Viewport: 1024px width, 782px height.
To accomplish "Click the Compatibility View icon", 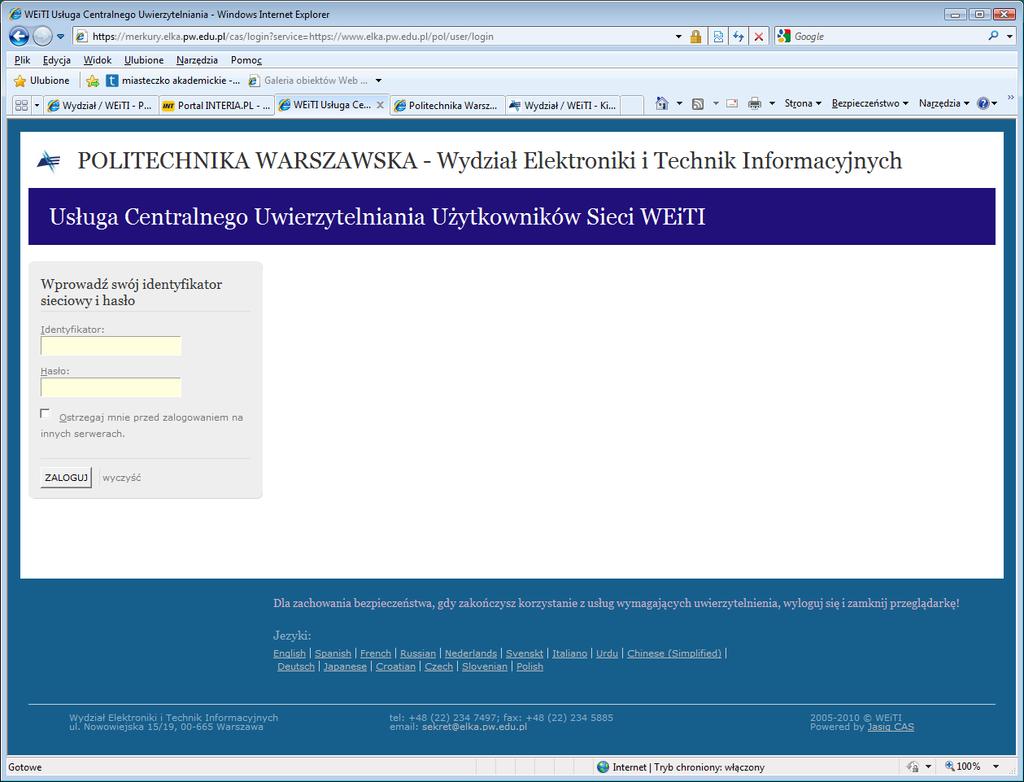I will [x=718, y=37].
